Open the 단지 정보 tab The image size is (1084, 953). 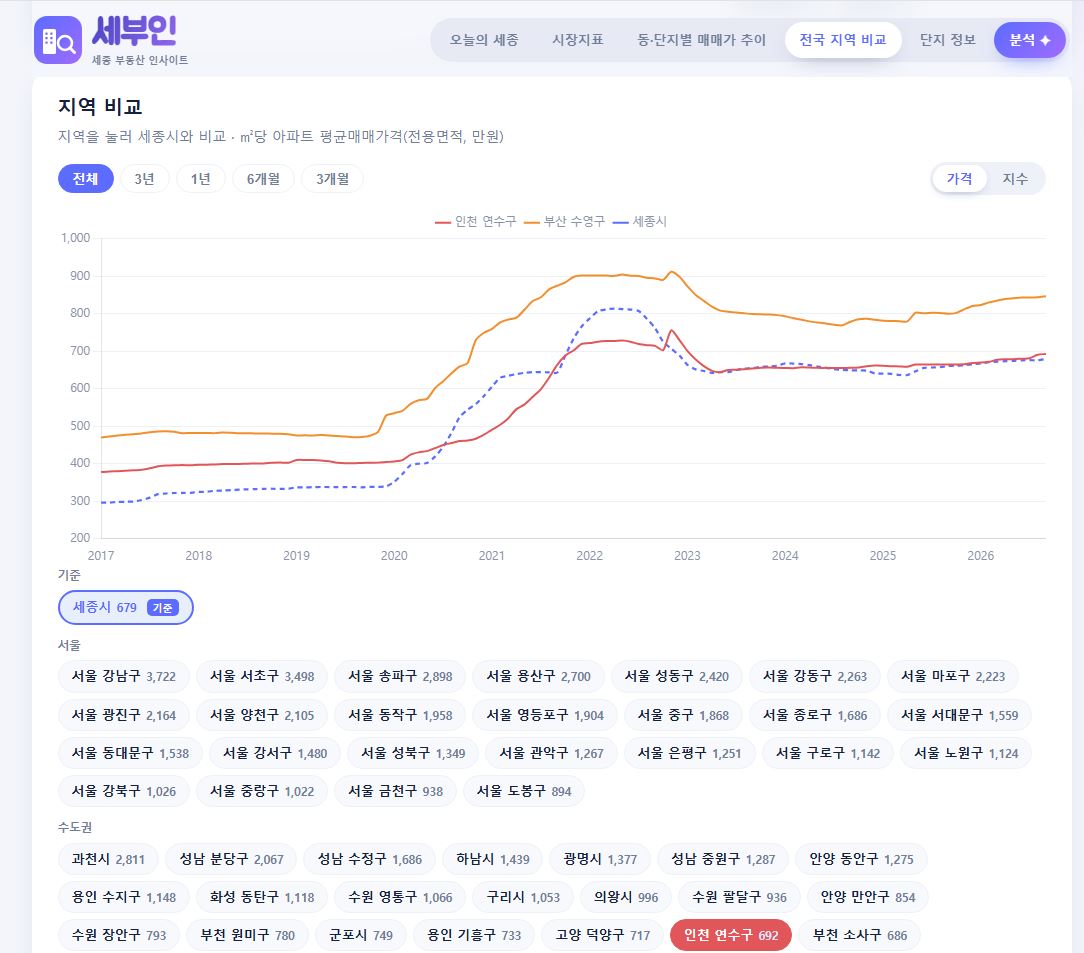(x=947, y=40)
